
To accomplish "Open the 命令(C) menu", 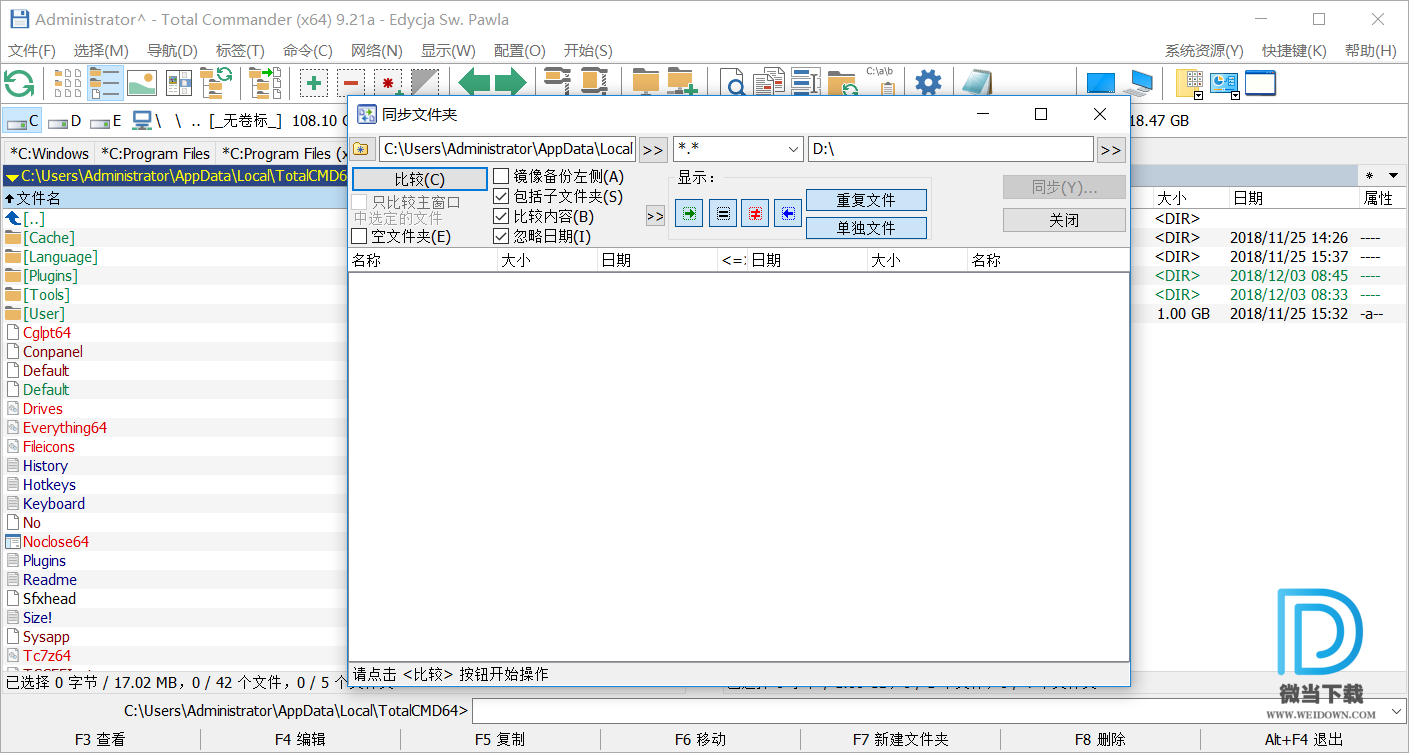I will pyautogui.click(x=308, y=51).
